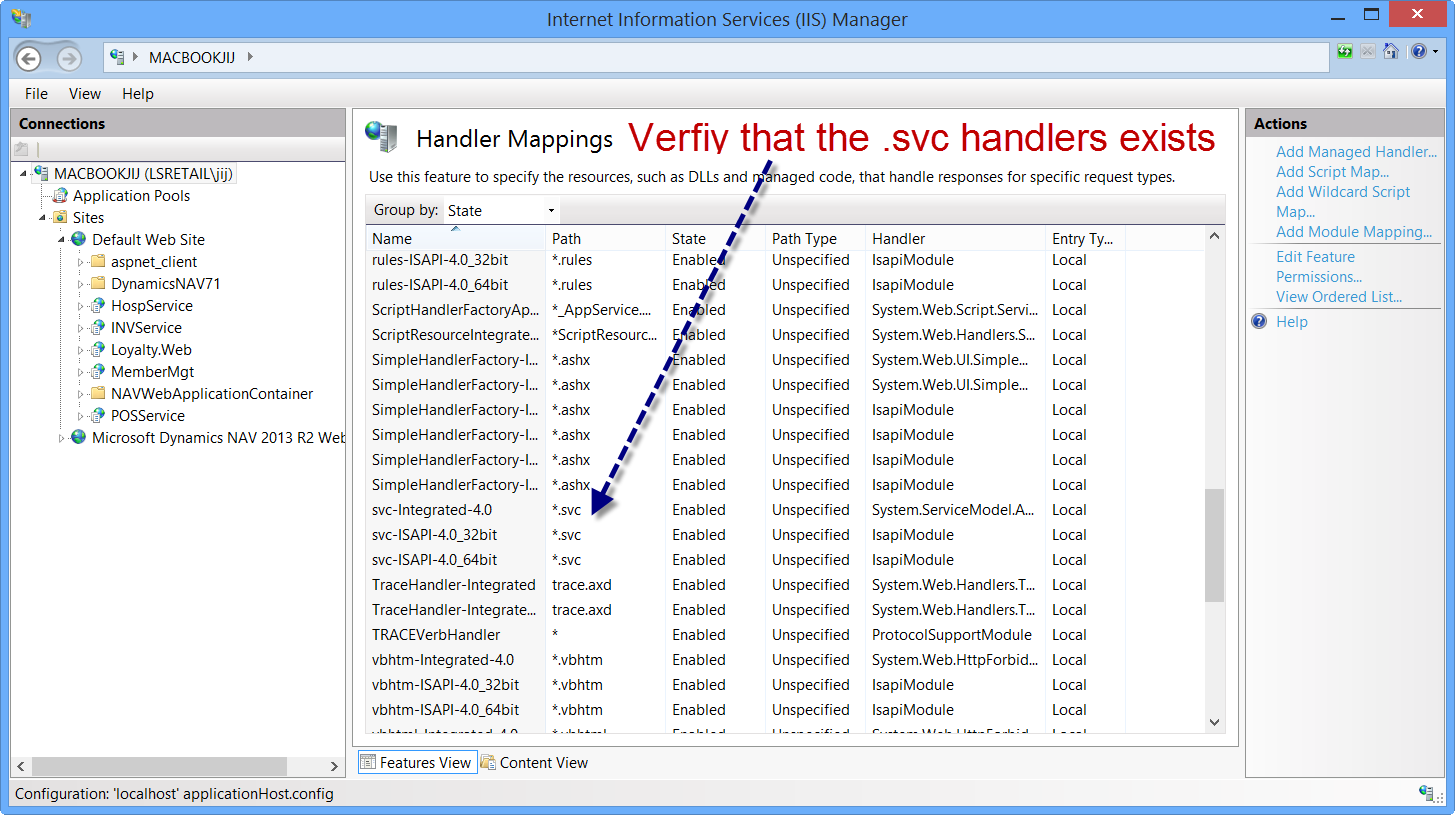Viewport: 1455px width, 815px height.
Task: Expand the MemberMgt tree node
Action: 81,372
